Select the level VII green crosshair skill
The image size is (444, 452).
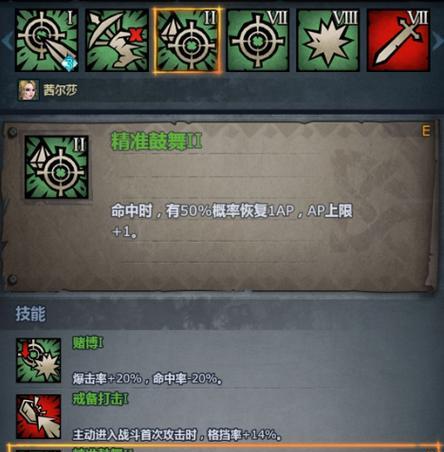pos(258,40)
